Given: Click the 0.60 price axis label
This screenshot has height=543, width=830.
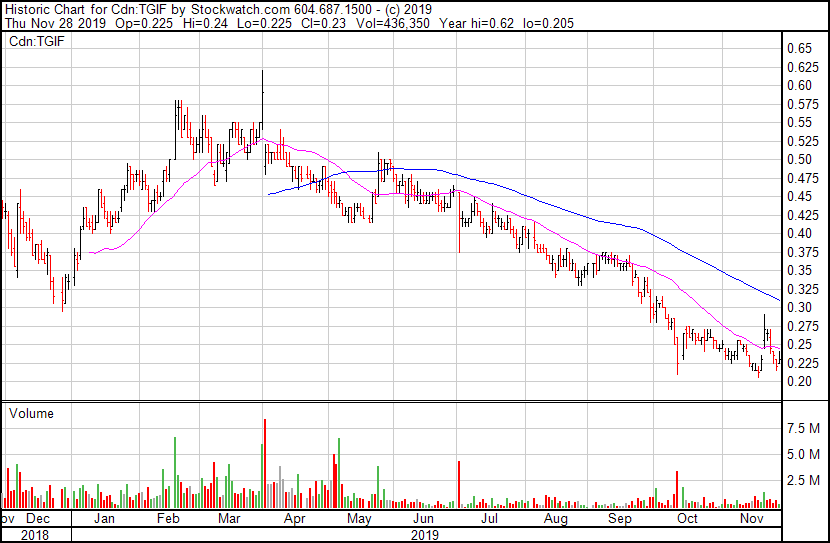Looking at the screenshot, I should [x=799, y=85].
